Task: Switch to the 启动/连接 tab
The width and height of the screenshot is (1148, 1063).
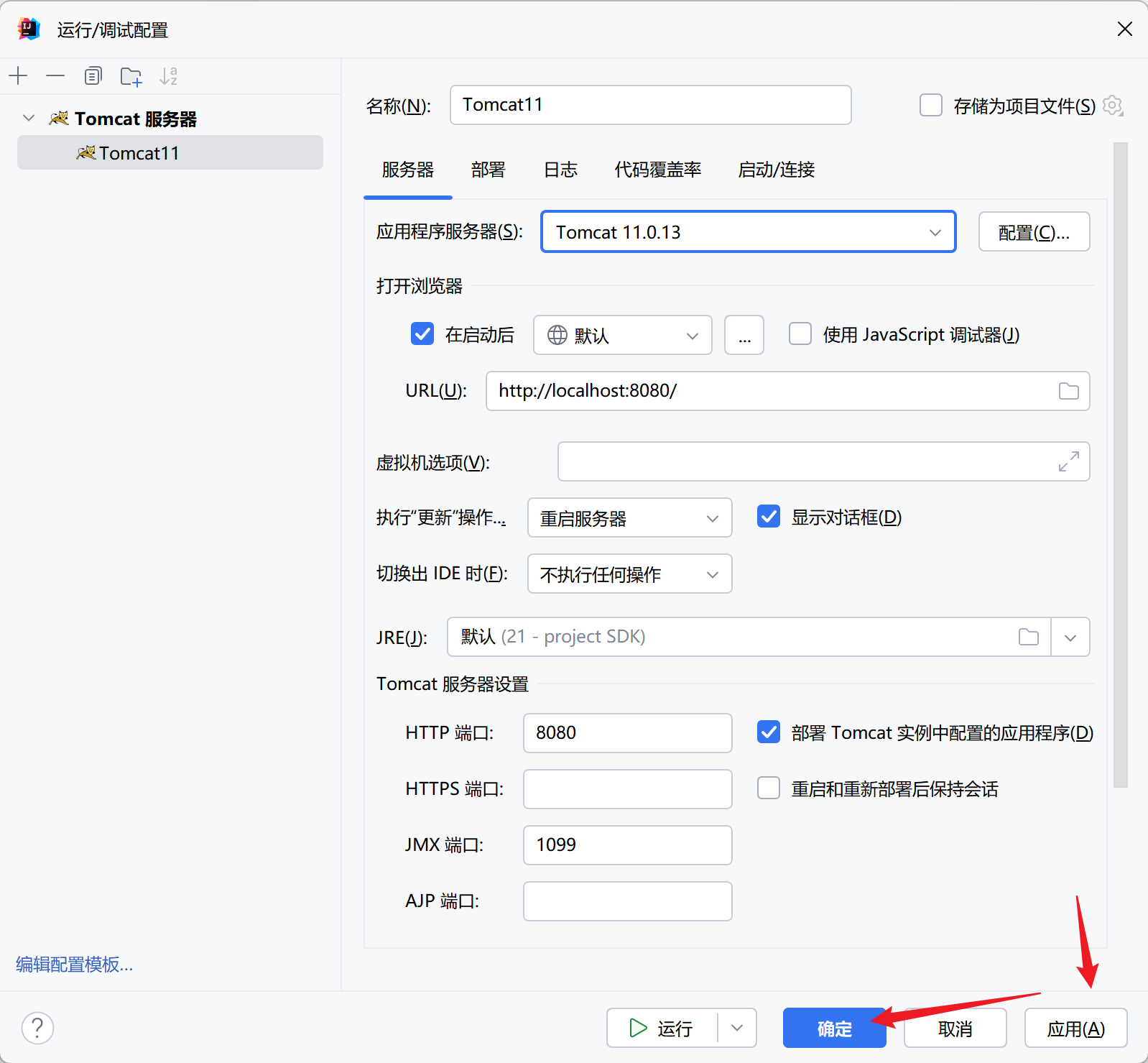Action: coord(777,170)
